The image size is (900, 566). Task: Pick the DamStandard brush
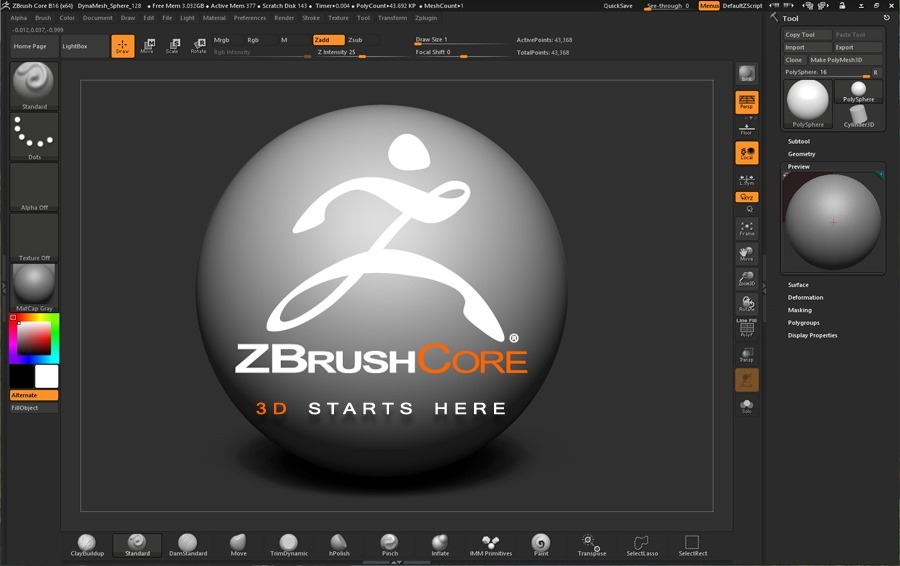coord(188,544)
